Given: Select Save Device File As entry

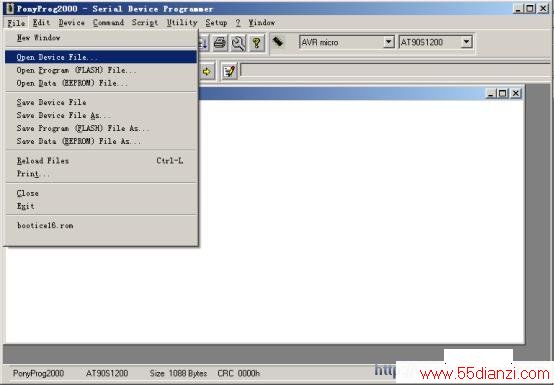Looking at the screenshot, I should click(101, 116).
